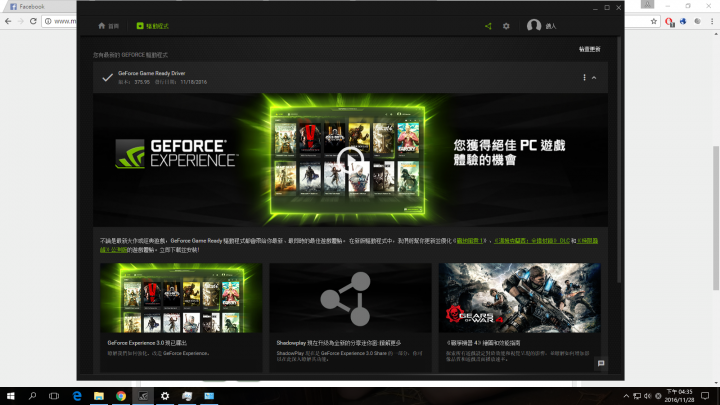Reload the page in Chrome

(x=33, y=21)
